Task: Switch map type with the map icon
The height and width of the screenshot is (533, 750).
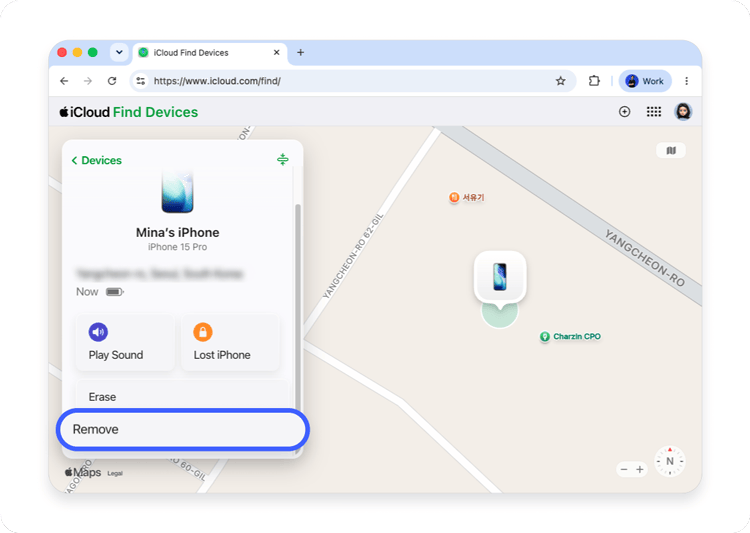Action: click(671, 151)
